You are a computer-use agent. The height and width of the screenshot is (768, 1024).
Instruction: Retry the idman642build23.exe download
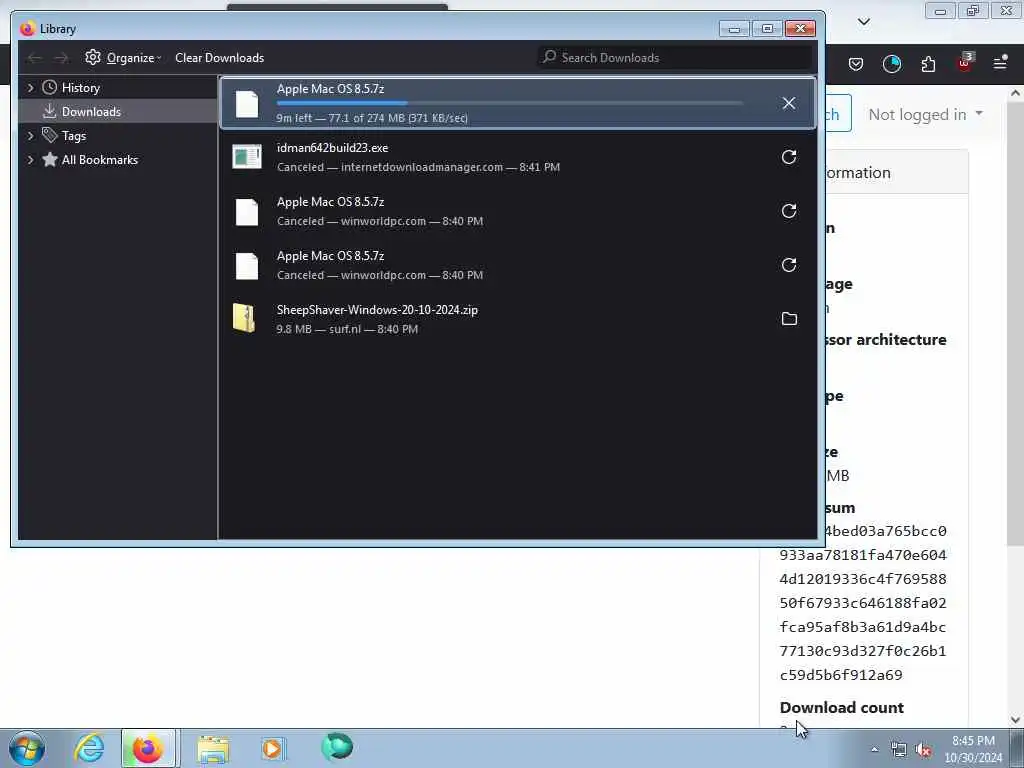click(789, 157)
